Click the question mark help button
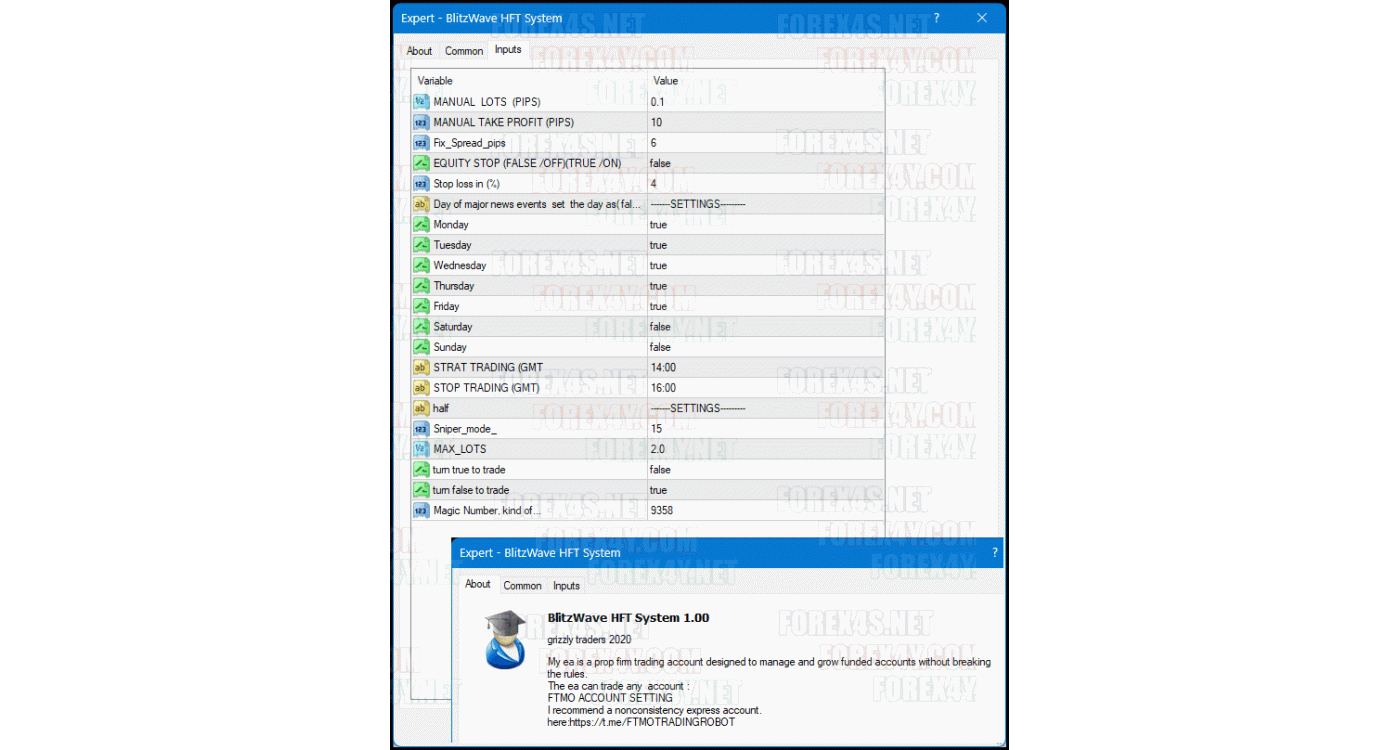 pyautogui.click(x=938, y=18)
